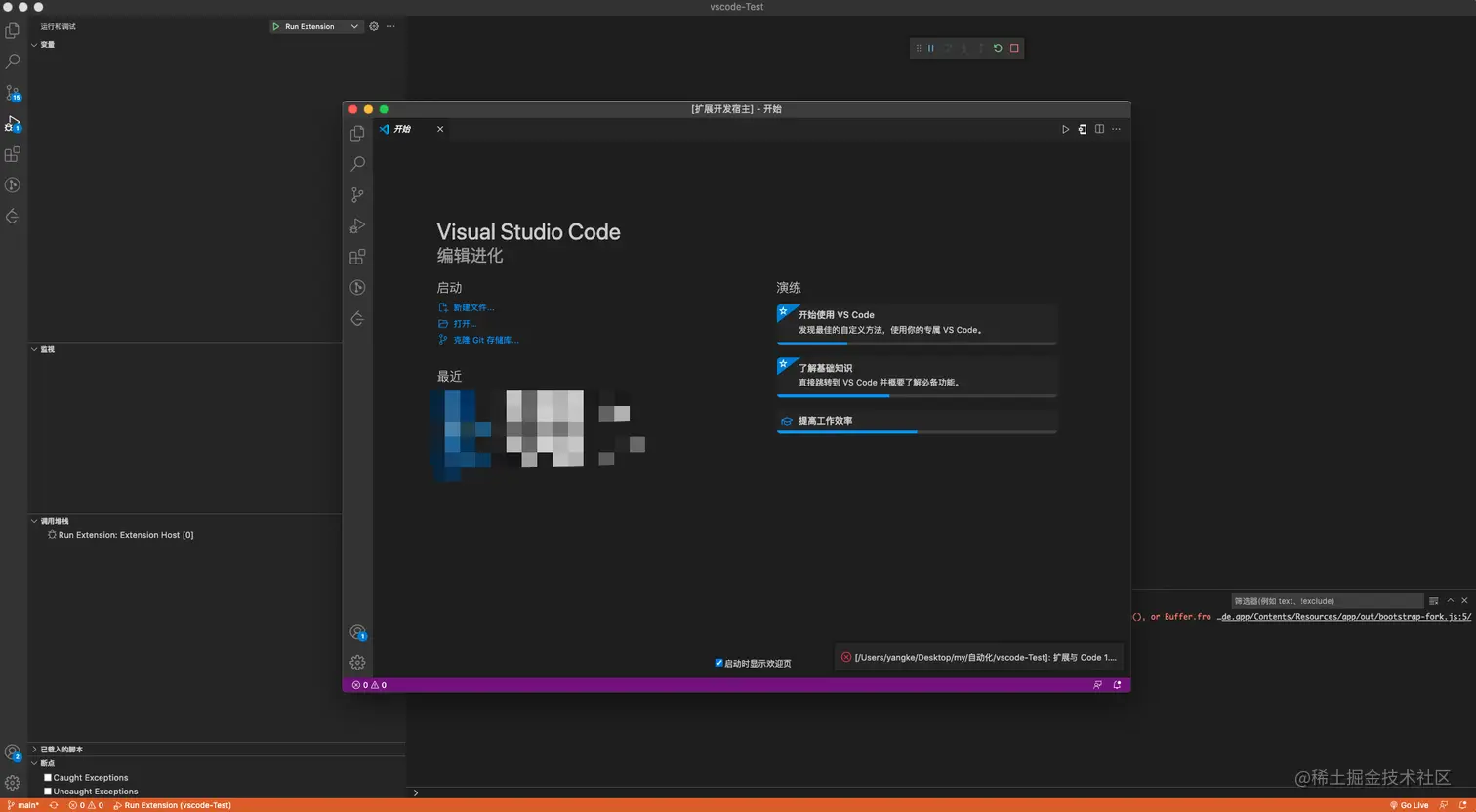The image size is (1476, 812).
Task: Select the 开始 editor tab
Action: pos(411,129)
